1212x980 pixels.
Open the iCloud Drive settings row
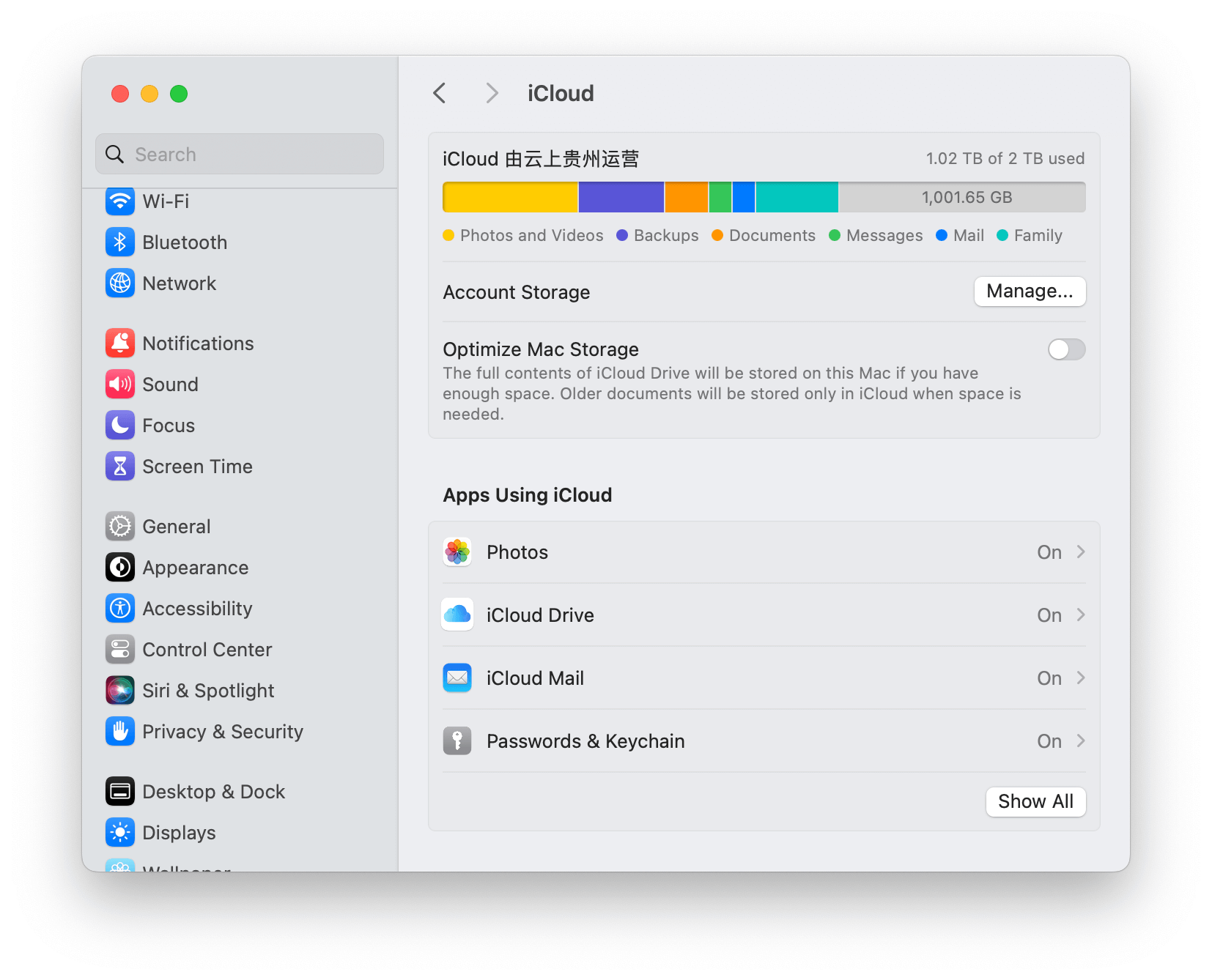pos(764,615)
